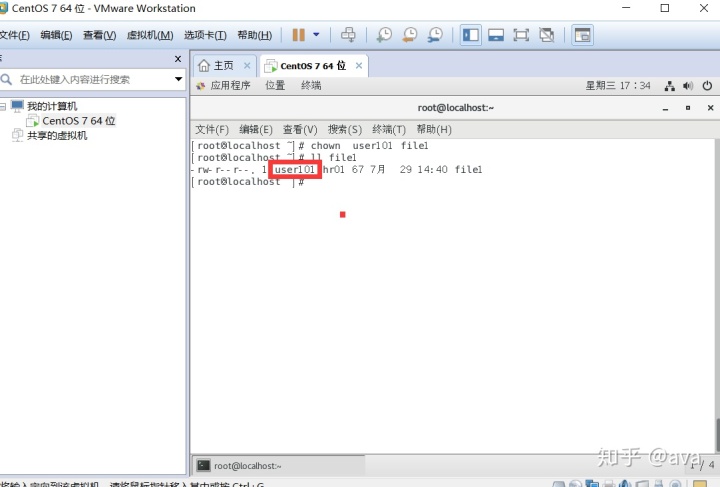Click the VMware pause virtual machine button
The height and width of the screenshot is (487, 720).
[x=298, y=35]
